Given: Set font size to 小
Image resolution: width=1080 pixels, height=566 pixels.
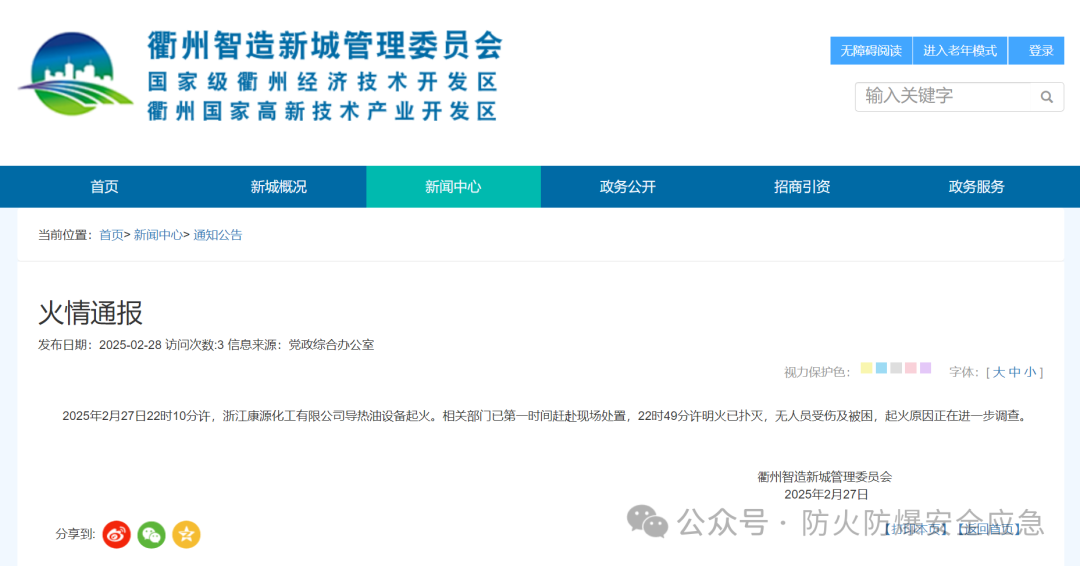Looking at the screenshot, I should tap(1030, 373).
